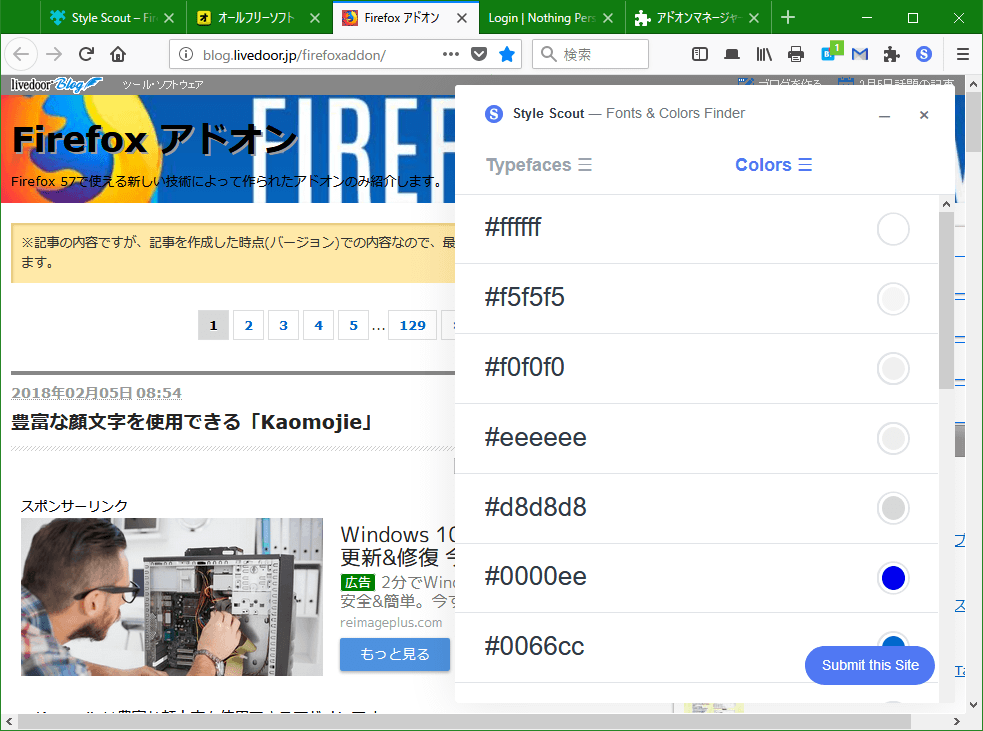Close the Login Nothing Personal tab

pos(607,18)
